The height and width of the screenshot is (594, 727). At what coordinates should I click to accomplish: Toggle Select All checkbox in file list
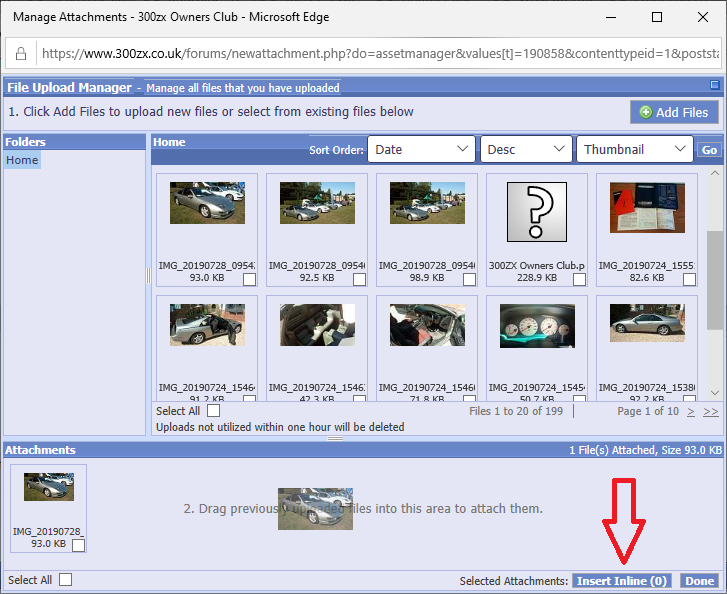tap(213, 411)
